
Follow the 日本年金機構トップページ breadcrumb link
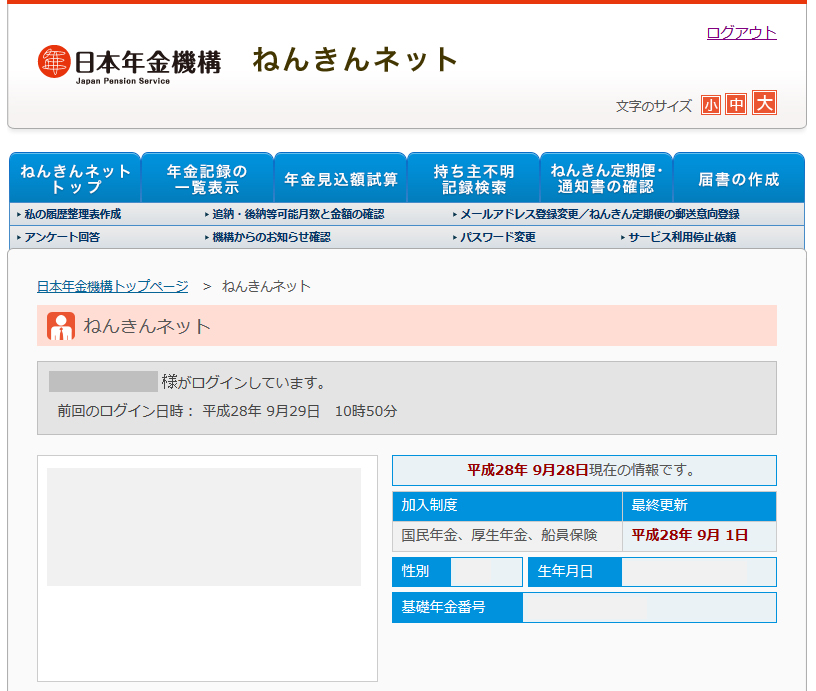pyautogui.click(x=112, y=286)
